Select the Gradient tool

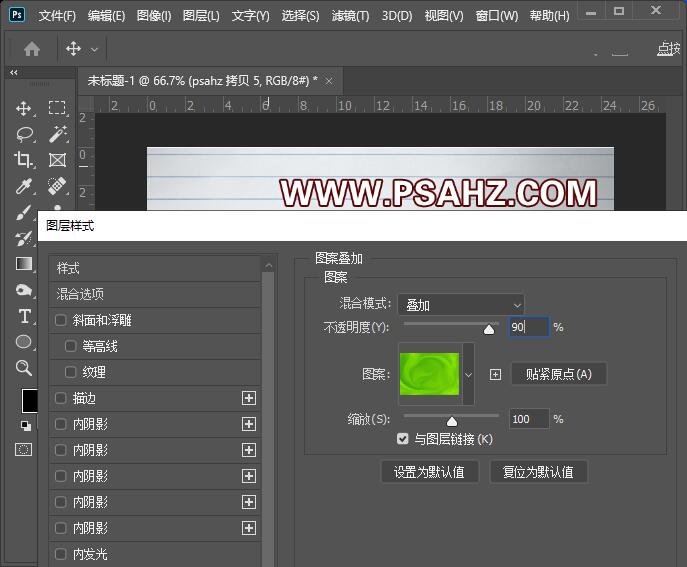click(24, 264)
